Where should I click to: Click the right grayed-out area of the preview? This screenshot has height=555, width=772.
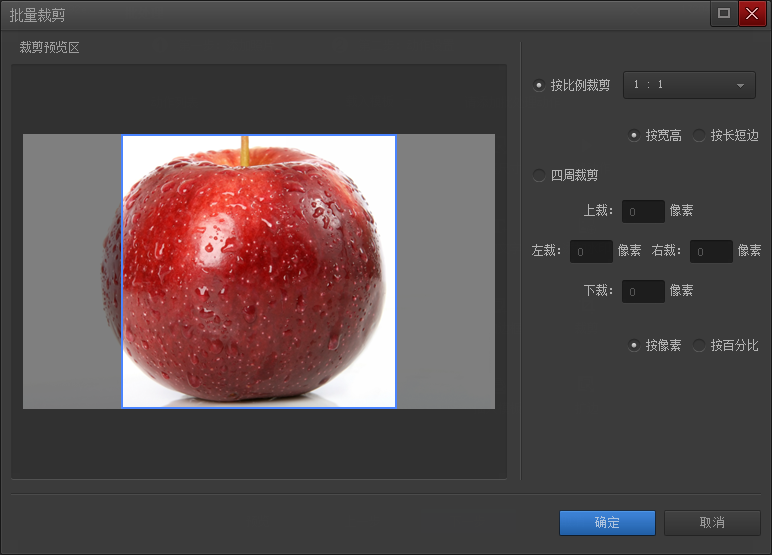point(445,271)
